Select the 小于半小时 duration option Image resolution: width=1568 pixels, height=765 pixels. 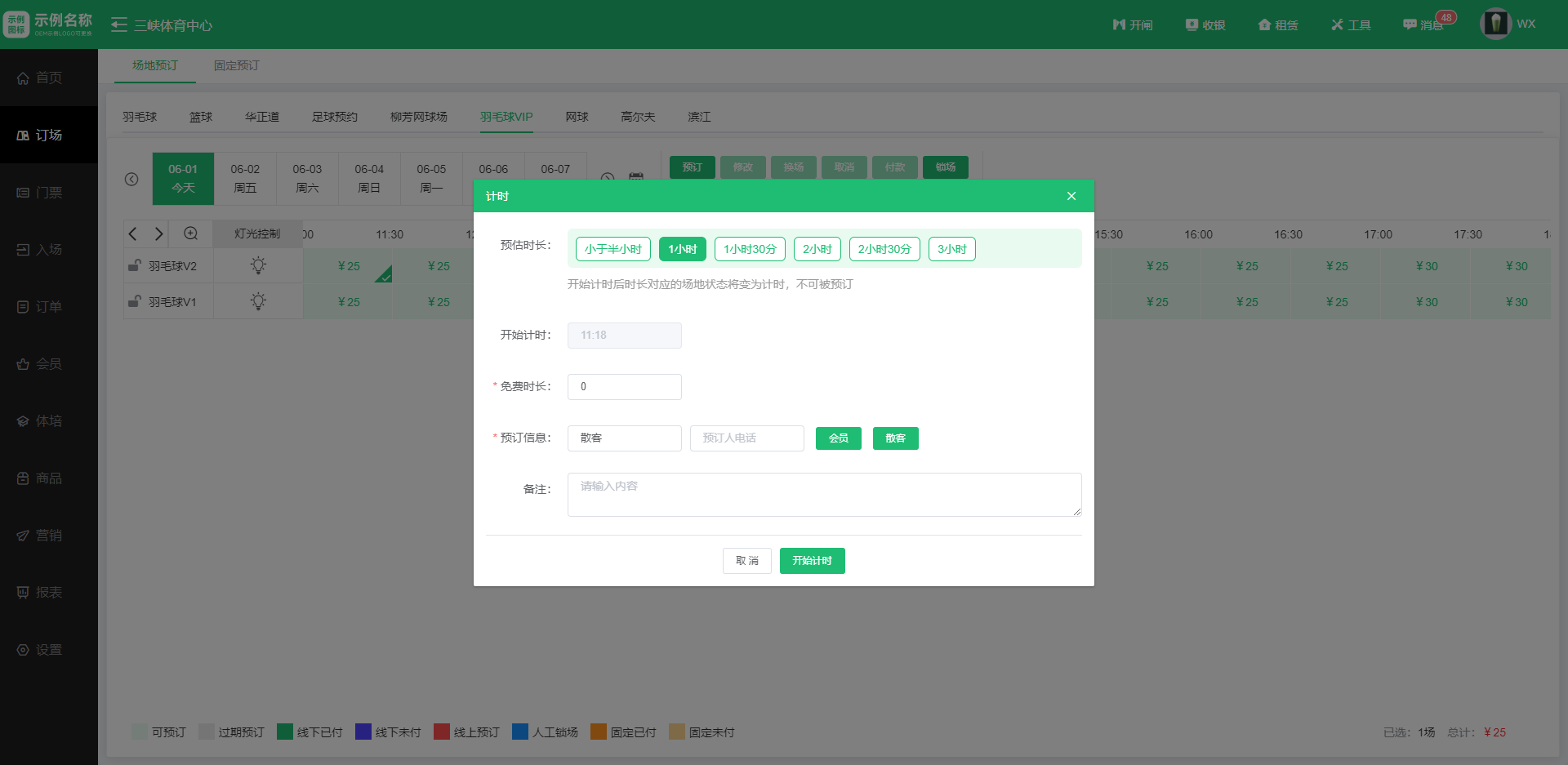612,249
